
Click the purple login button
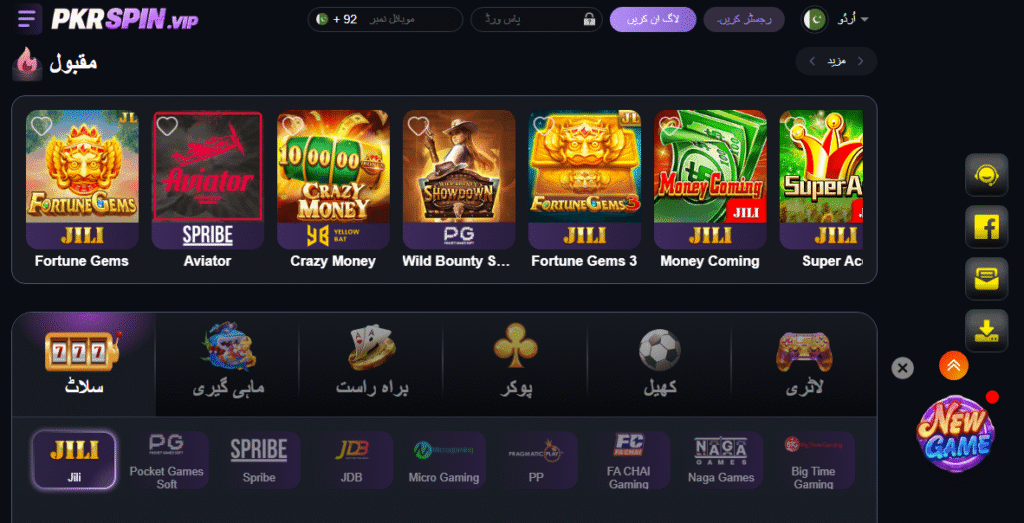coord(653,20)
